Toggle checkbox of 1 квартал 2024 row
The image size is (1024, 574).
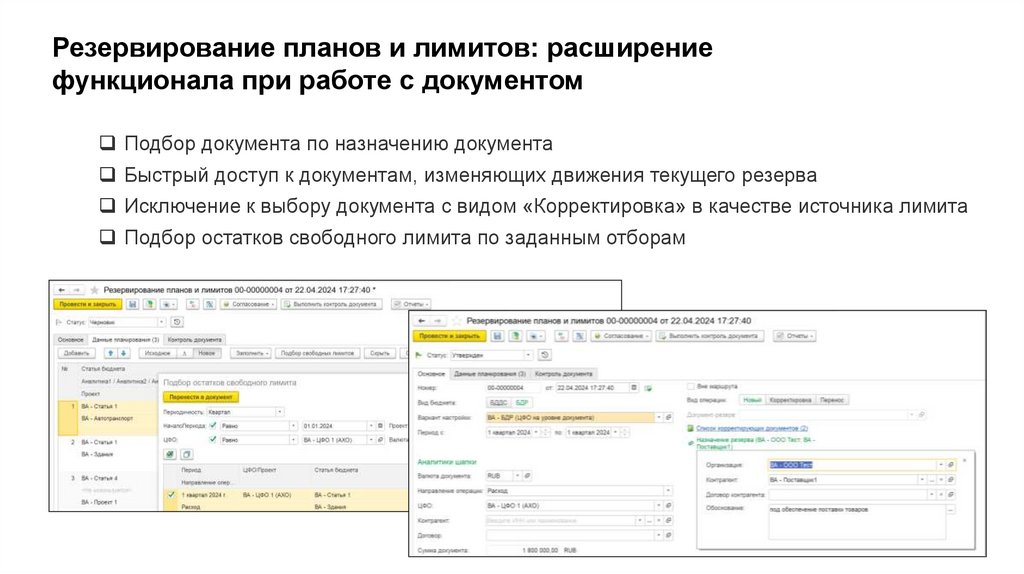[x=171, y=495]
